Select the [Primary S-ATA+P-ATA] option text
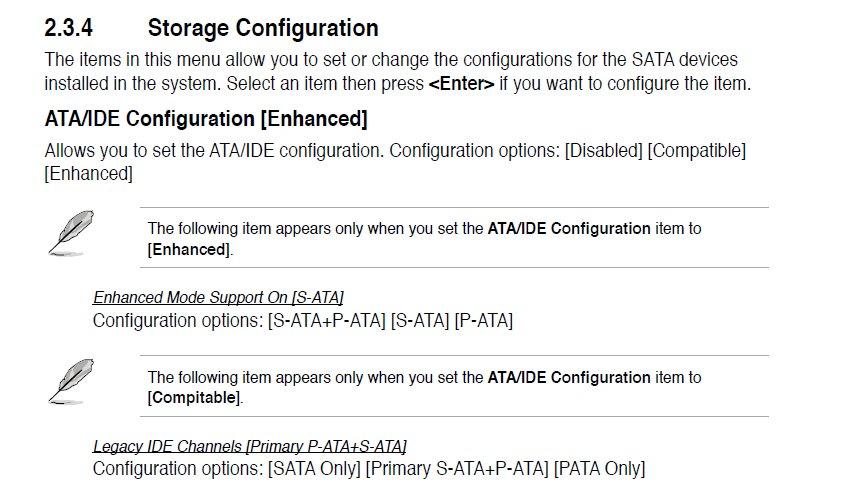The height and width of the screenshot is (504, 854). coord(457,469)
